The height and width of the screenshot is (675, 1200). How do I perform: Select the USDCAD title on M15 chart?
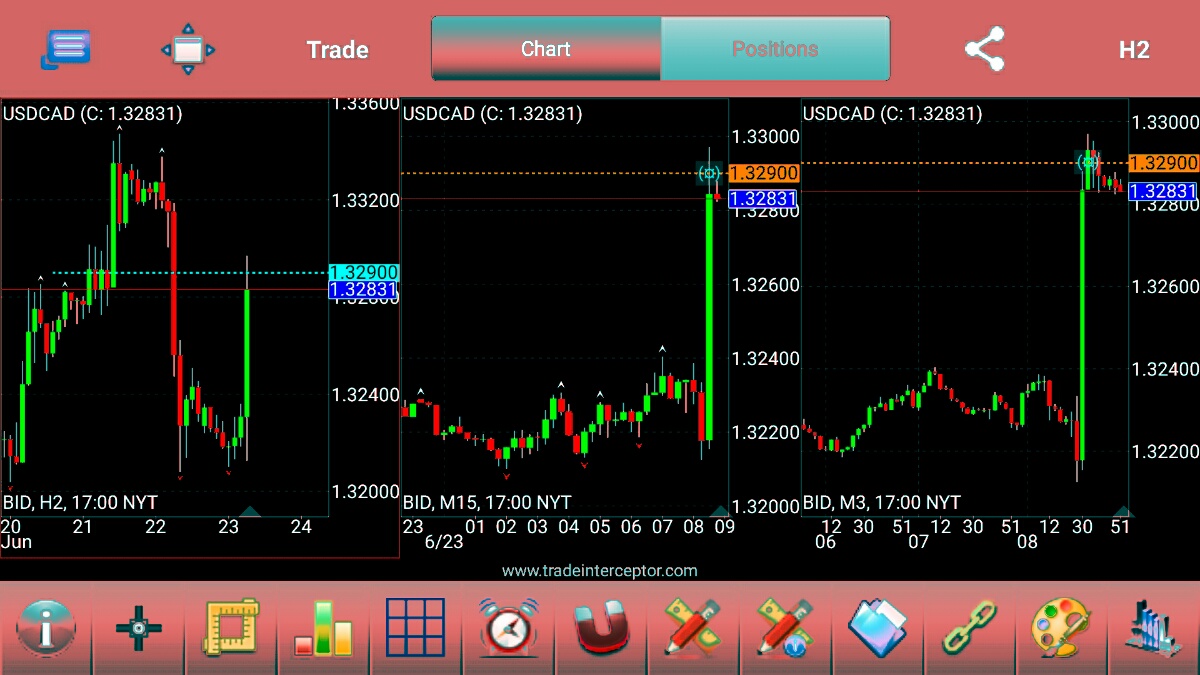coord(492,114)
